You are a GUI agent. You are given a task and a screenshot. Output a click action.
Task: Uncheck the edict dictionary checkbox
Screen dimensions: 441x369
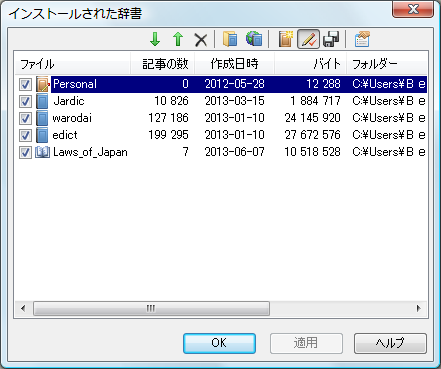coord(25,135)
